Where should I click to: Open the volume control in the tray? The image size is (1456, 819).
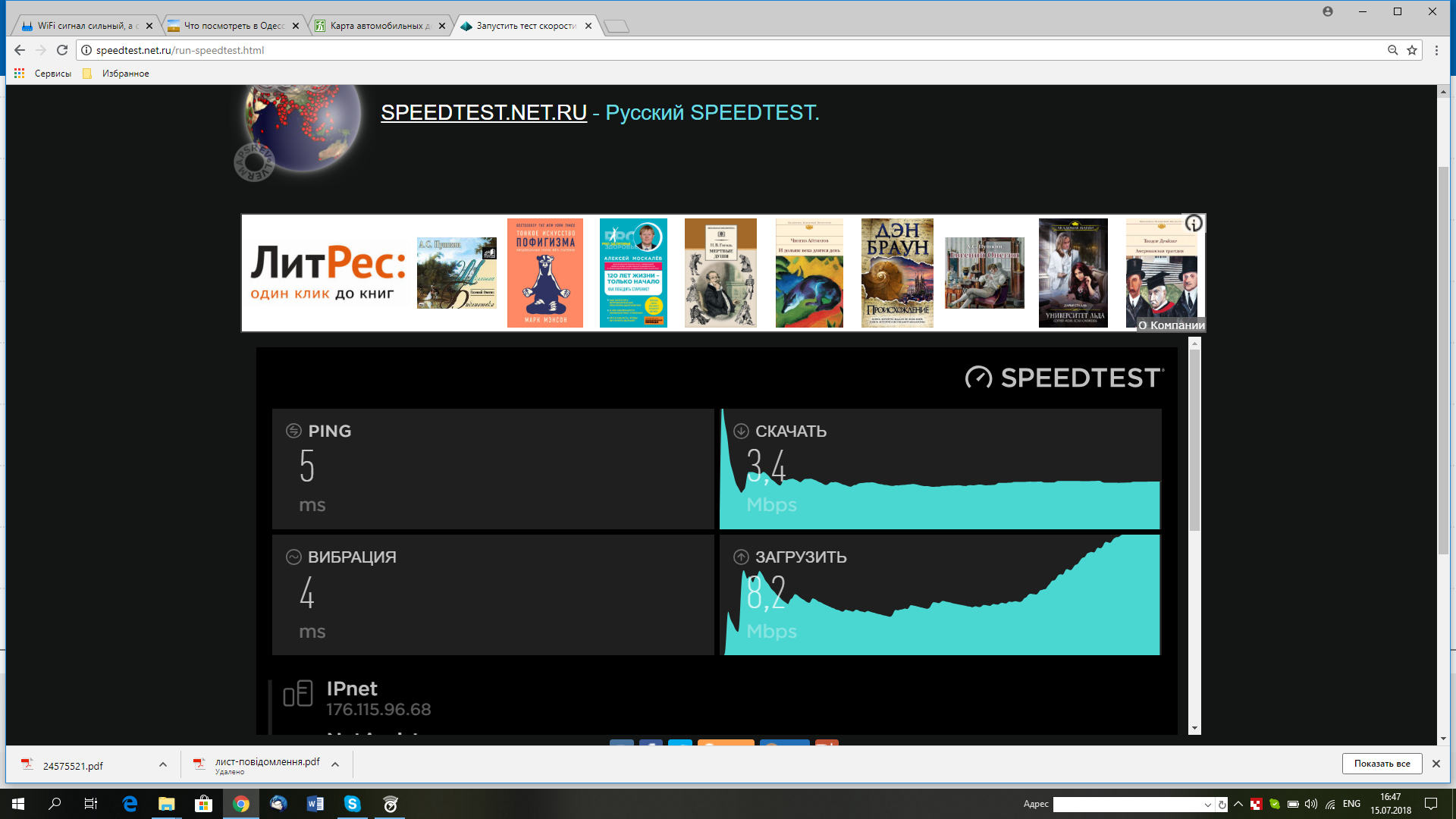(1310, 804)
